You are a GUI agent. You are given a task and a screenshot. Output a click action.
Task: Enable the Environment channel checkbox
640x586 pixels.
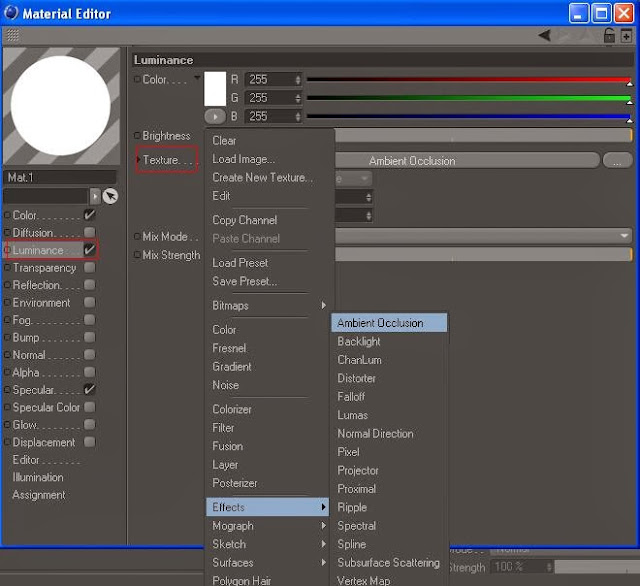(x=89, y=302)
